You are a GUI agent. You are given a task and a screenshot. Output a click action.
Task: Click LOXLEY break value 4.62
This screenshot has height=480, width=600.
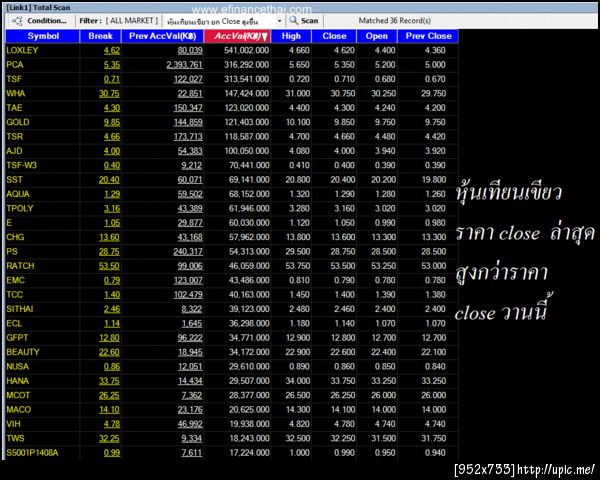(x=112, y=51)
